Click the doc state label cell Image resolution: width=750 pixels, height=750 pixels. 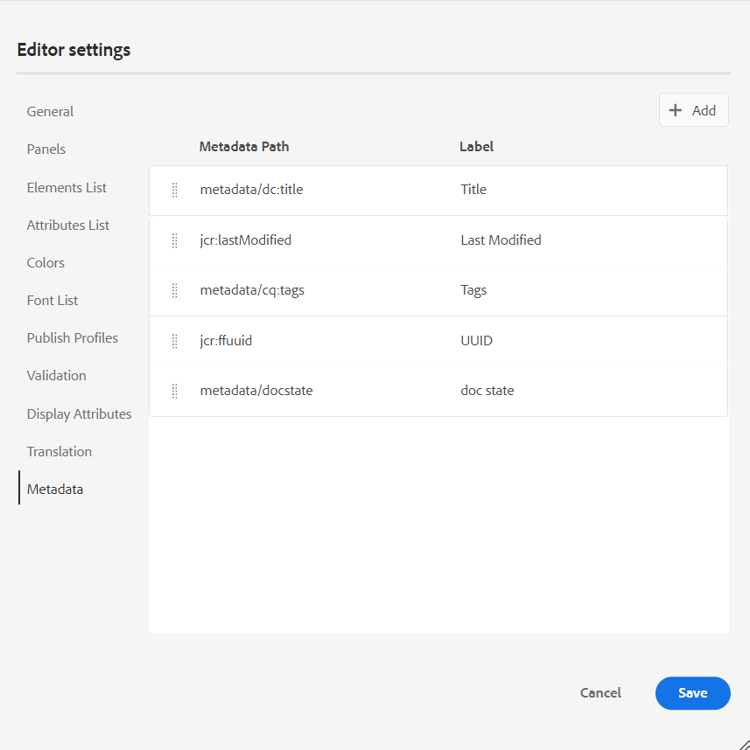487,391
